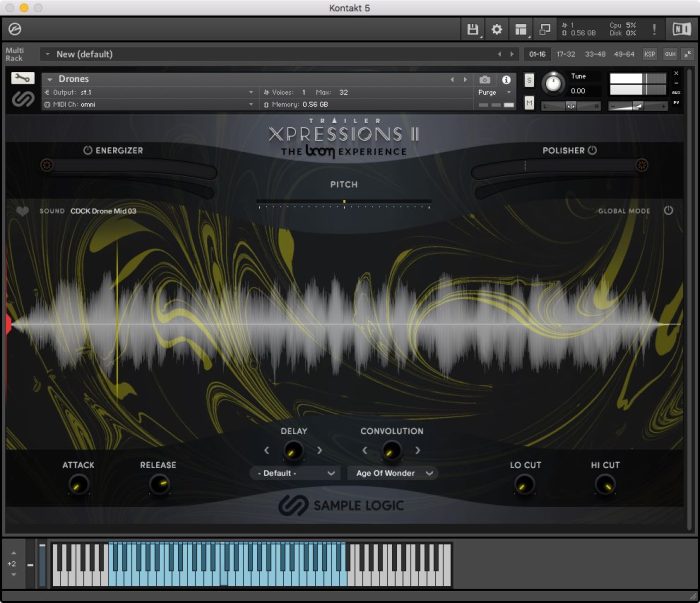700x603 pixels.
Task: Toggle minimized rack view icon
Action: [545, 29]
